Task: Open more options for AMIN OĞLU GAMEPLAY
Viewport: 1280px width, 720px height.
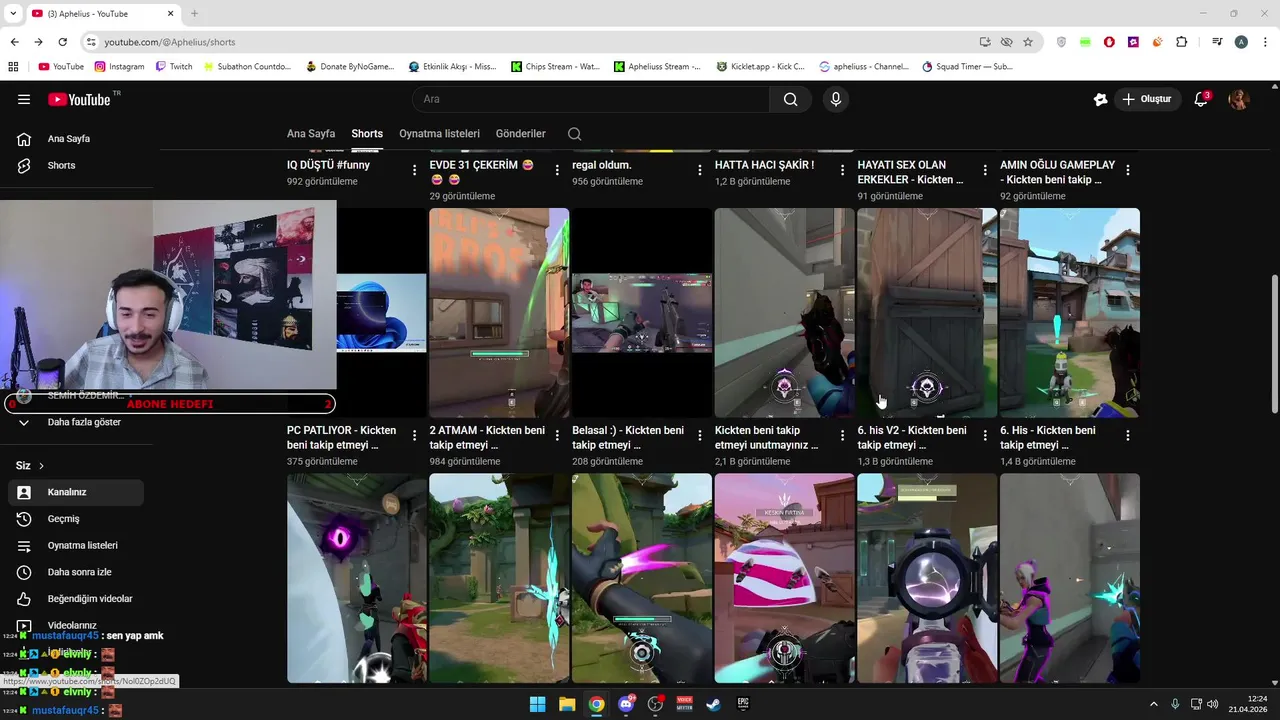Action: coord(1127,171)
